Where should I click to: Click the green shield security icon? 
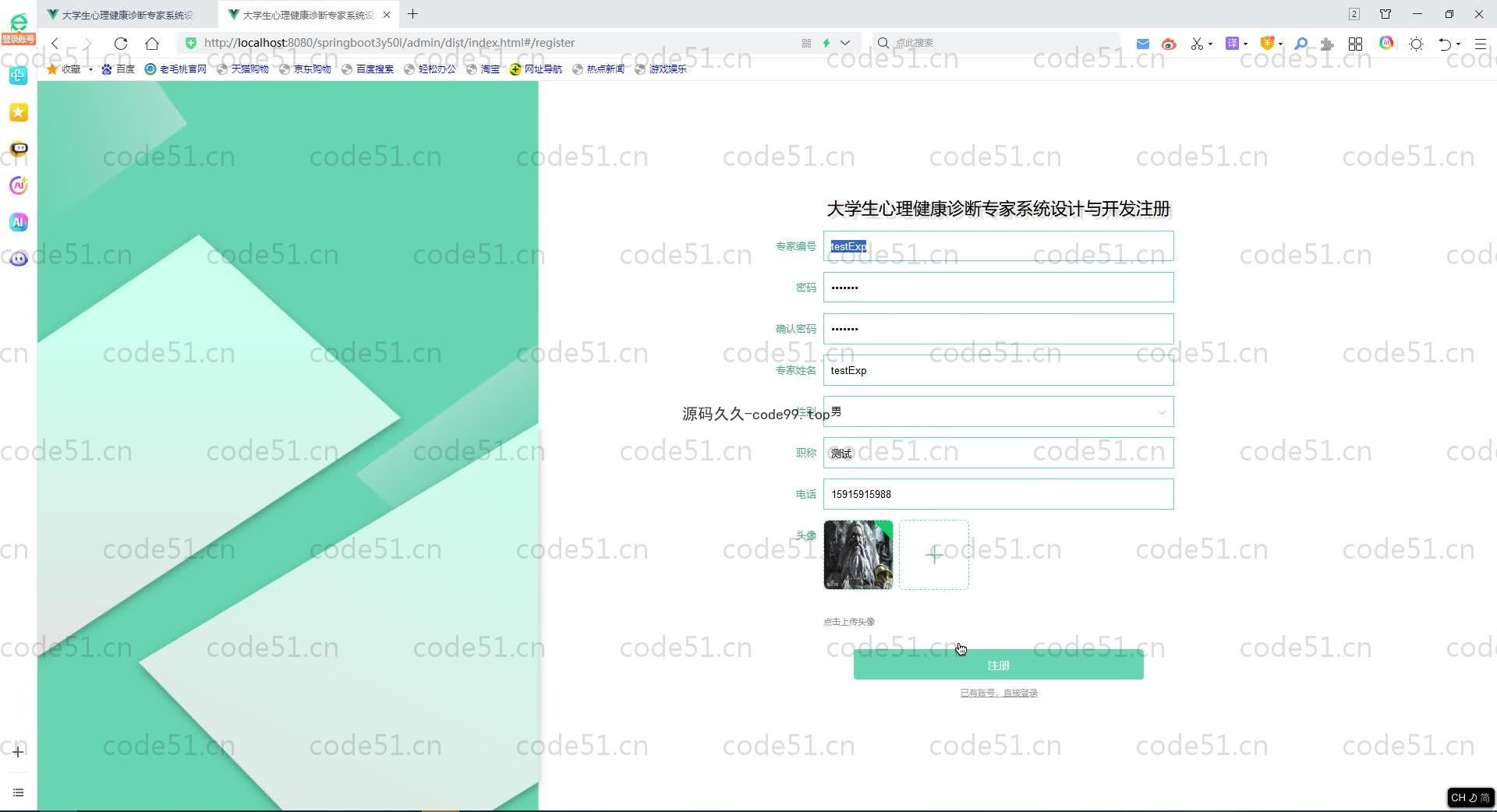click(x=191, y=43)
